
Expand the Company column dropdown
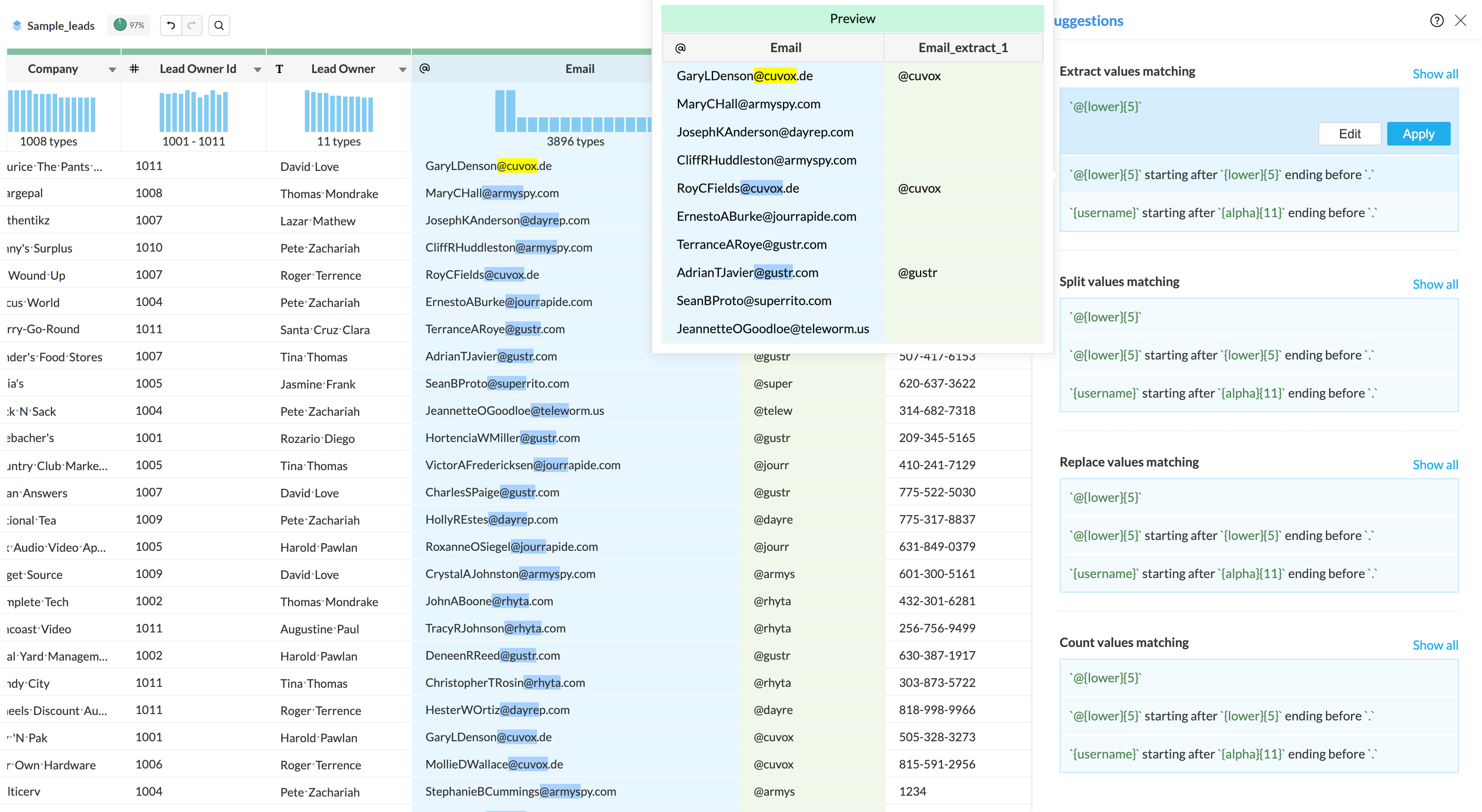(112, 69)
